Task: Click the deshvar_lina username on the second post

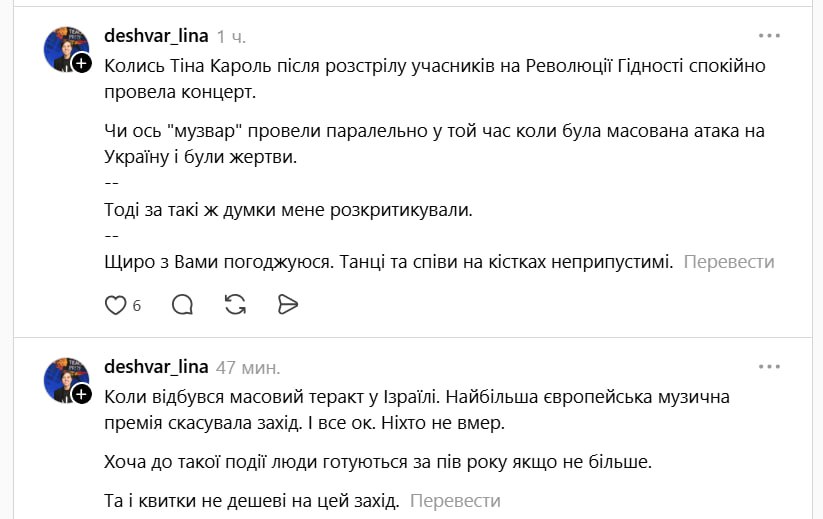Action: (156, 366)
